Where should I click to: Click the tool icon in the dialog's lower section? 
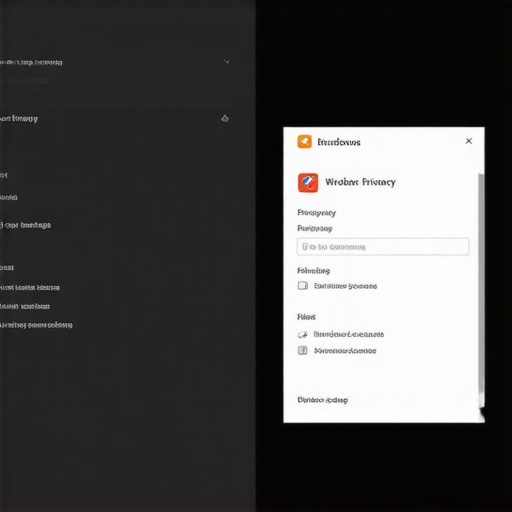[x=303, y=334]
